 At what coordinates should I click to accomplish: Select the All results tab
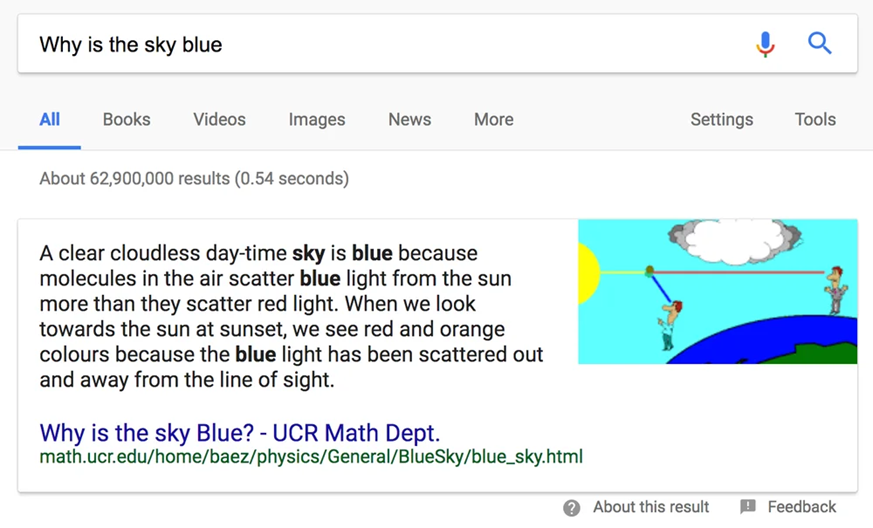click(50, 120)
